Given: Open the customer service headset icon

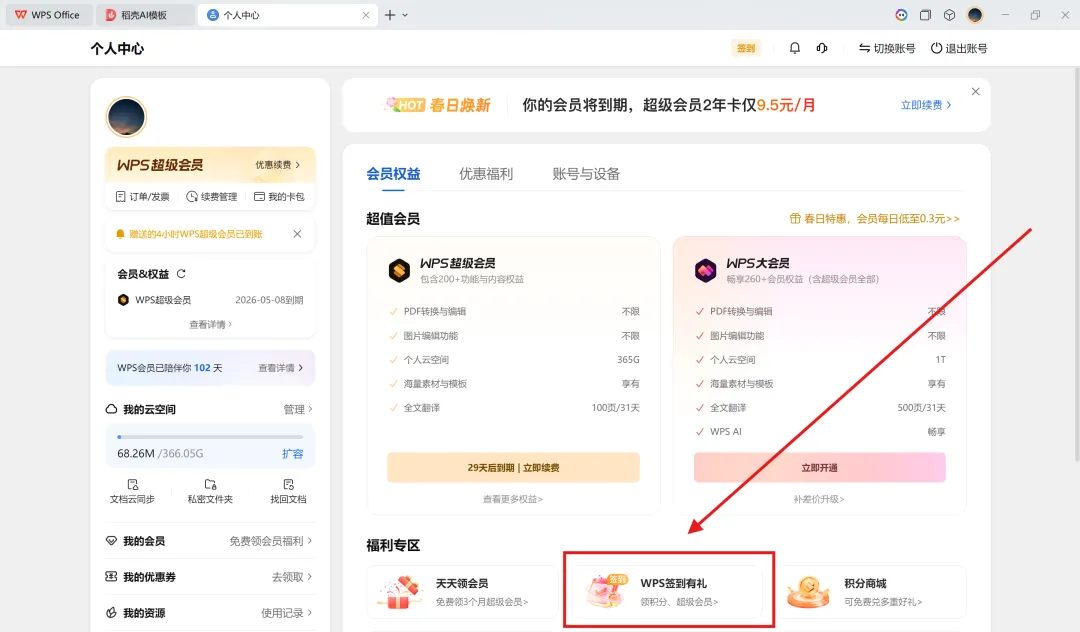Looking at the screenshot, I should (822, 48).
